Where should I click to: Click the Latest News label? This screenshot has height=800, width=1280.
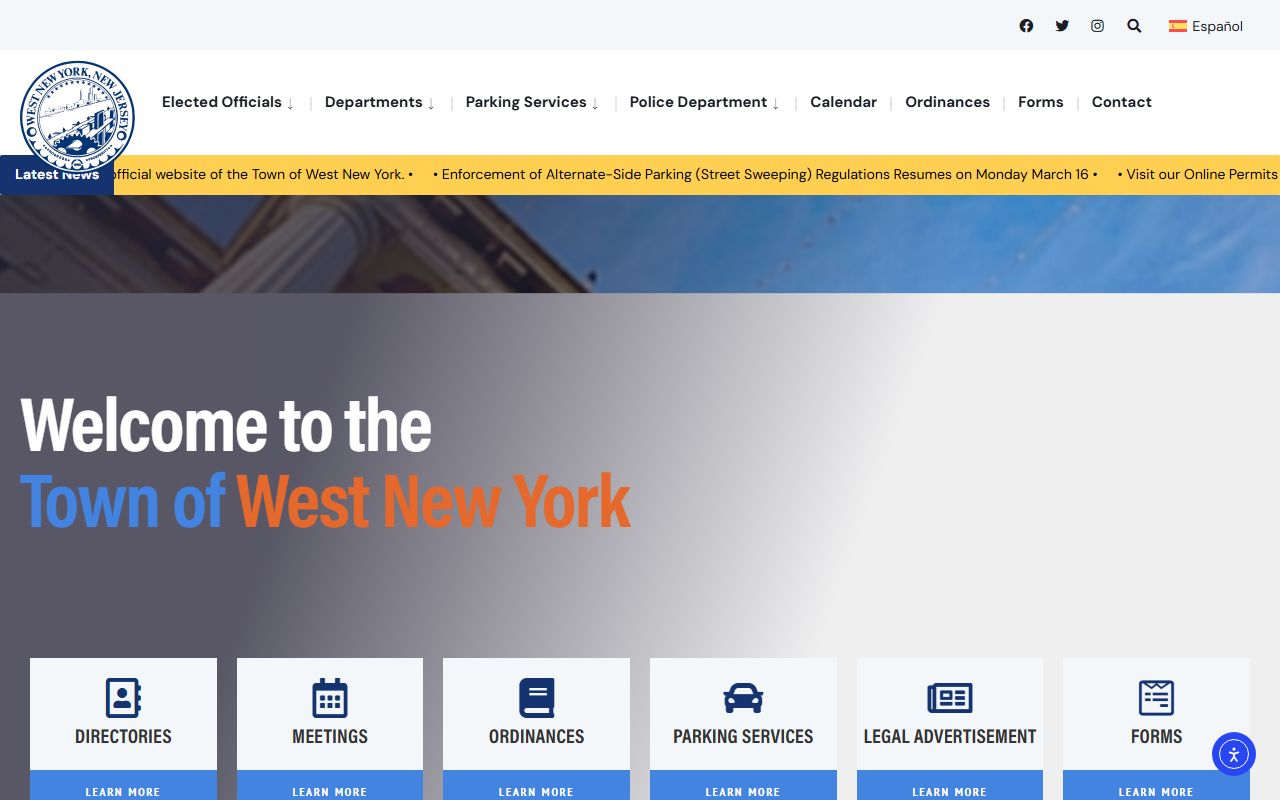click(x=57, y=175)
